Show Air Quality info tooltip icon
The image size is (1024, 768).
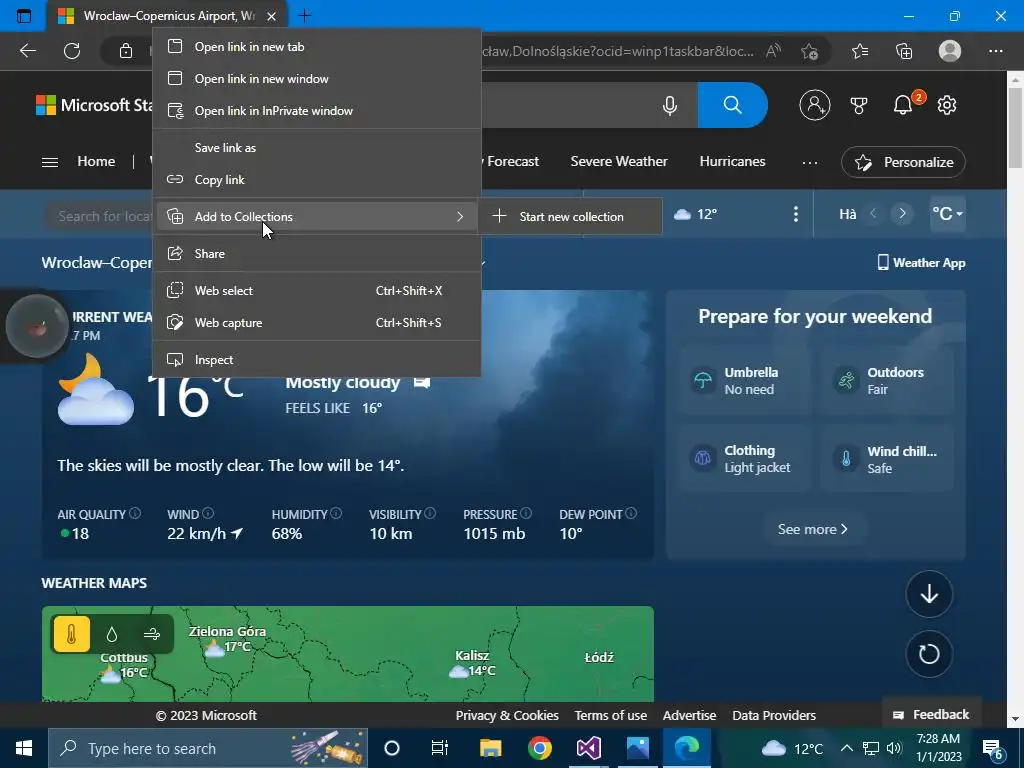(x=135, y=513)
